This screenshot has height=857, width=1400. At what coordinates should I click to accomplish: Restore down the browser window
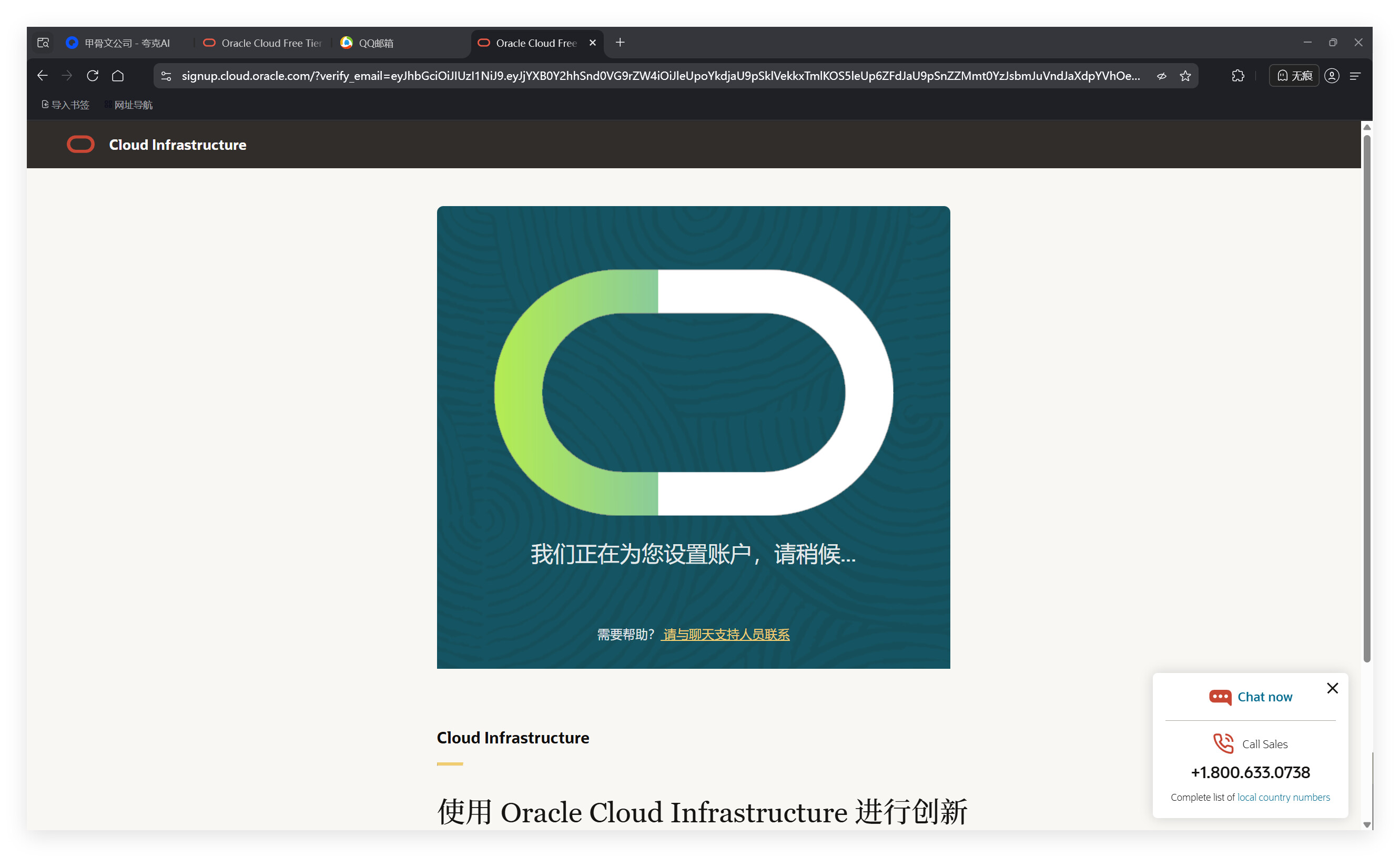(1333, 43)
